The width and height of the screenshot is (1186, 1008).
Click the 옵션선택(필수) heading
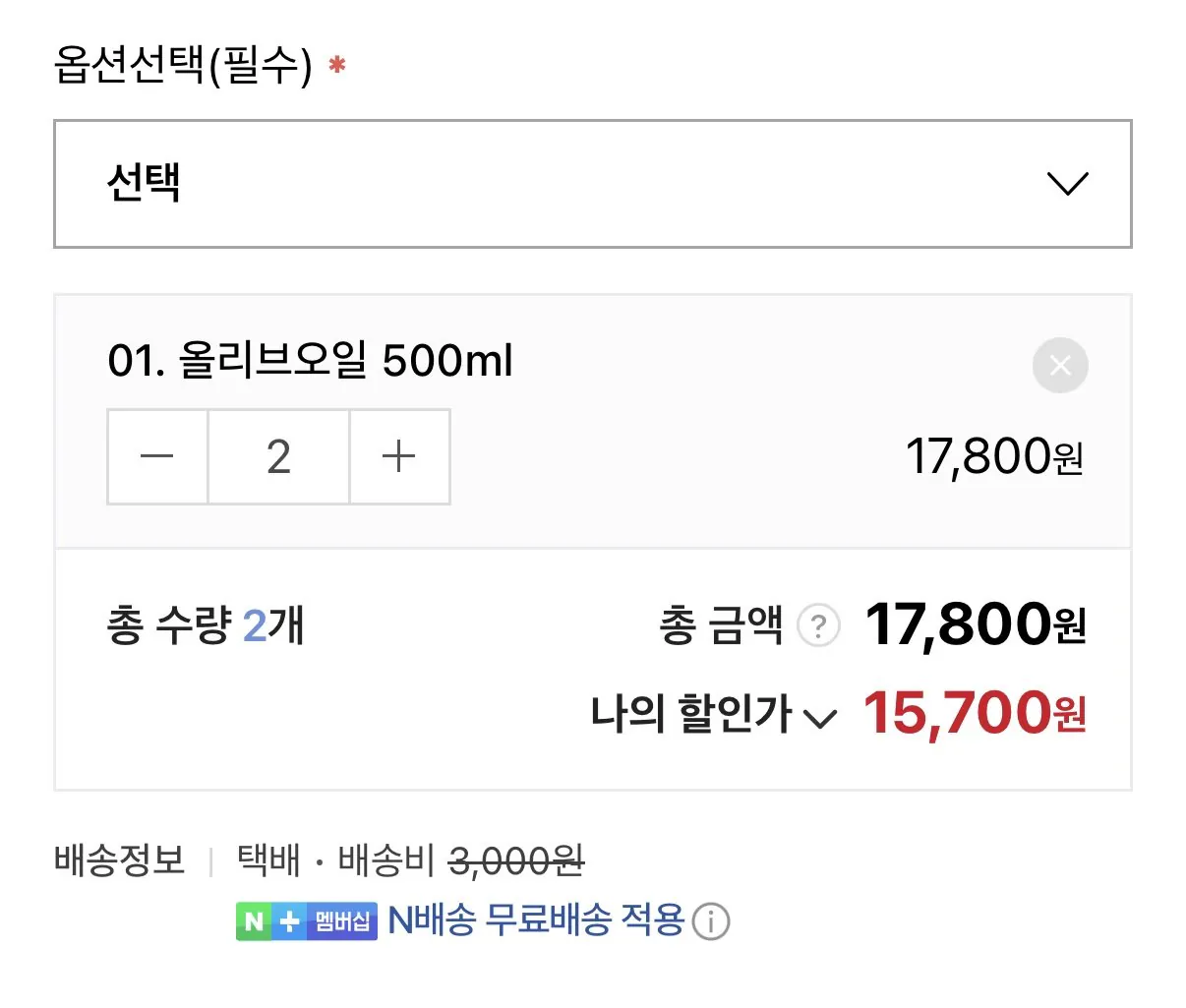(183, 66)
